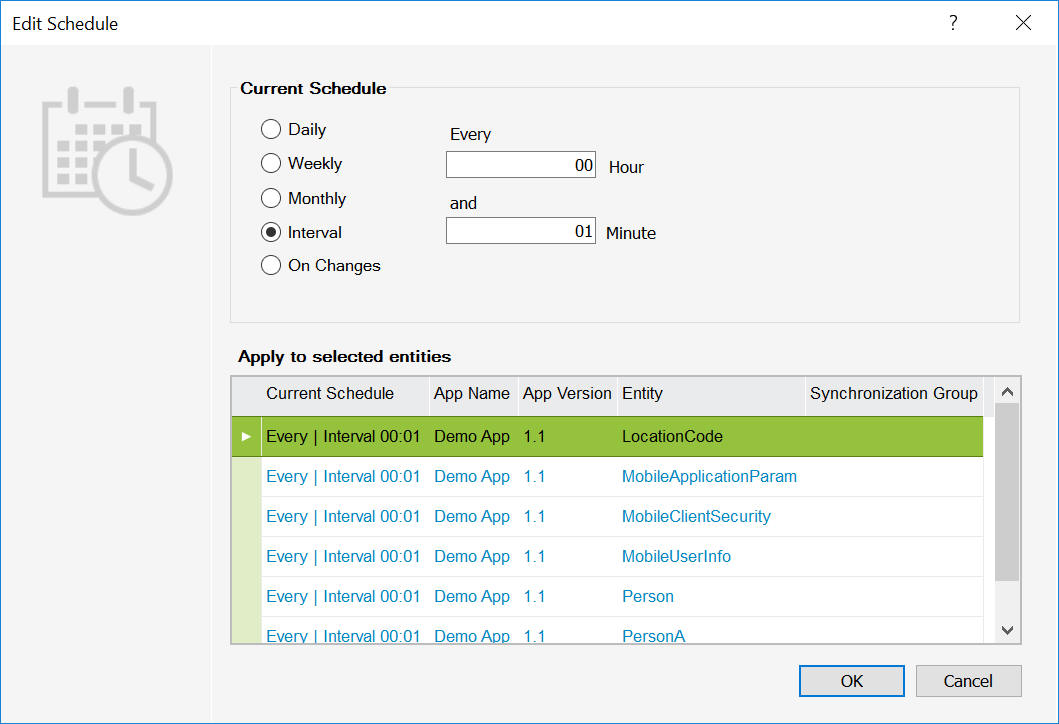Select the MobileUserInfo entity row

click(x=676, y=557)
